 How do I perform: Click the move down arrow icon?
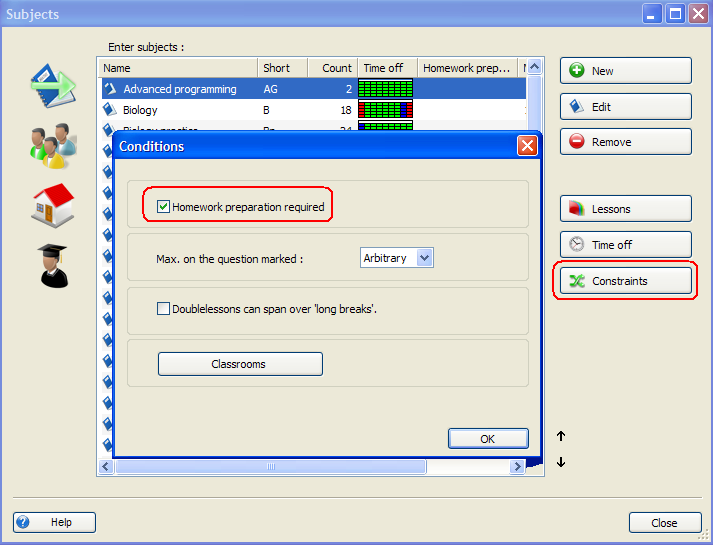tap(561, 462)
